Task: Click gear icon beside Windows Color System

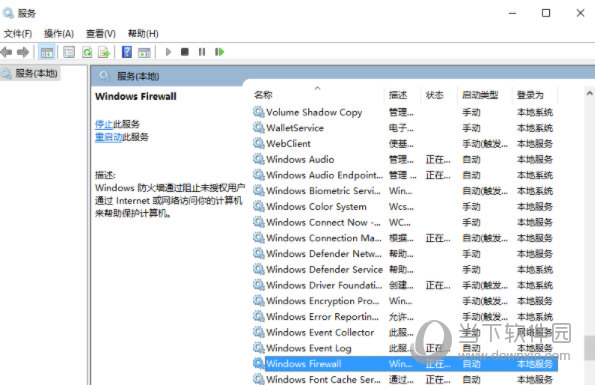Action: pos(259,206)
